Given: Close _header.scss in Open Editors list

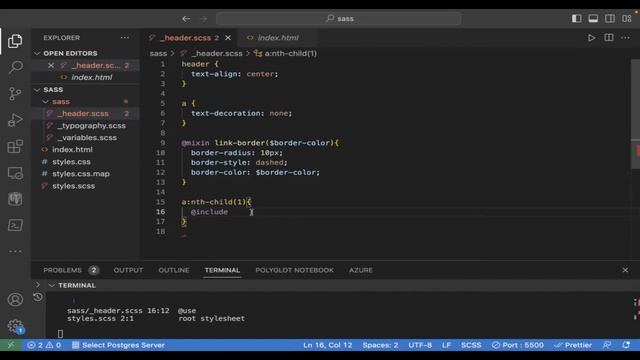Looking at the screenshot, I should tap(51, 65).
